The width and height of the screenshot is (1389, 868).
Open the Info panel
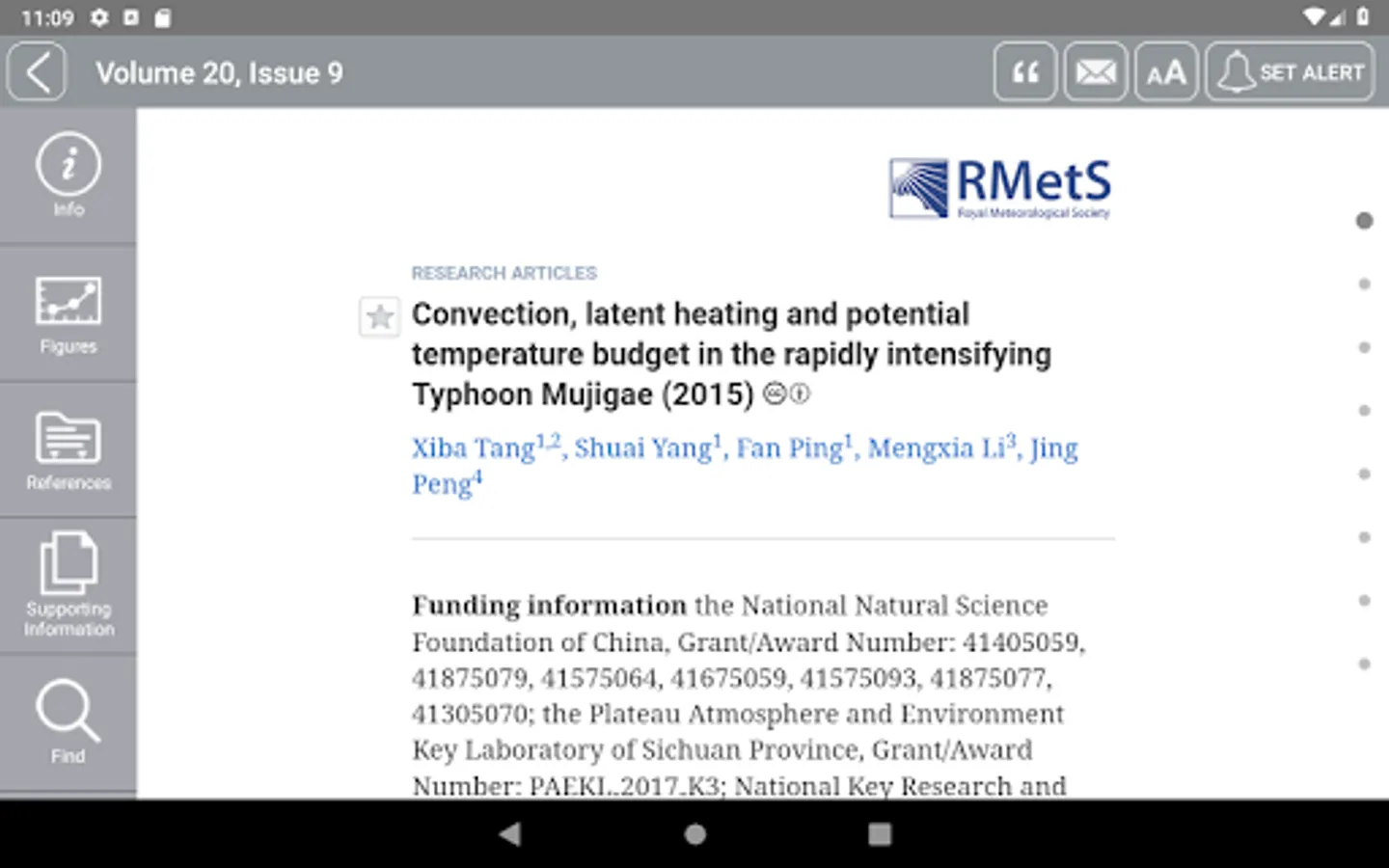click(x=68, y=175)
